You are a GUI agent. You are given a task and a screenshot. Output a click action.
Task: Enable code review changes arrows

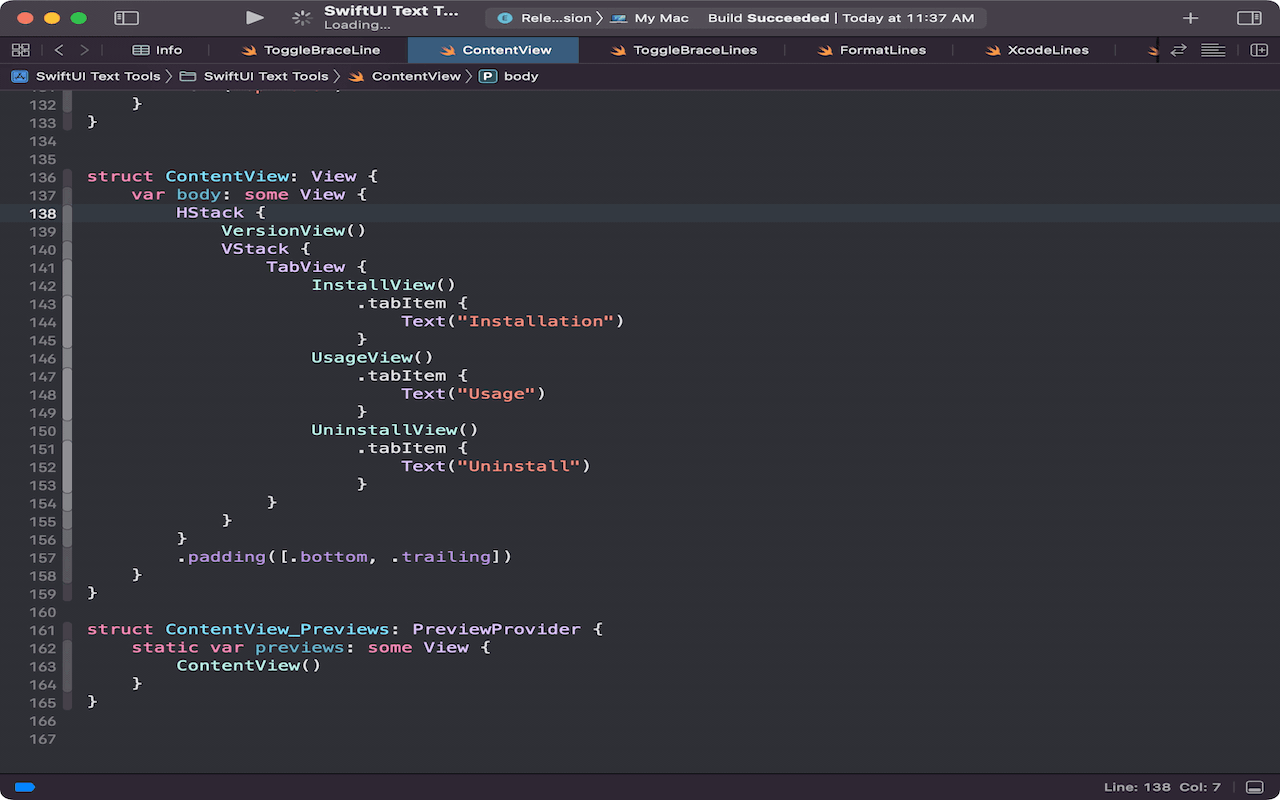tap(1179, 50)
